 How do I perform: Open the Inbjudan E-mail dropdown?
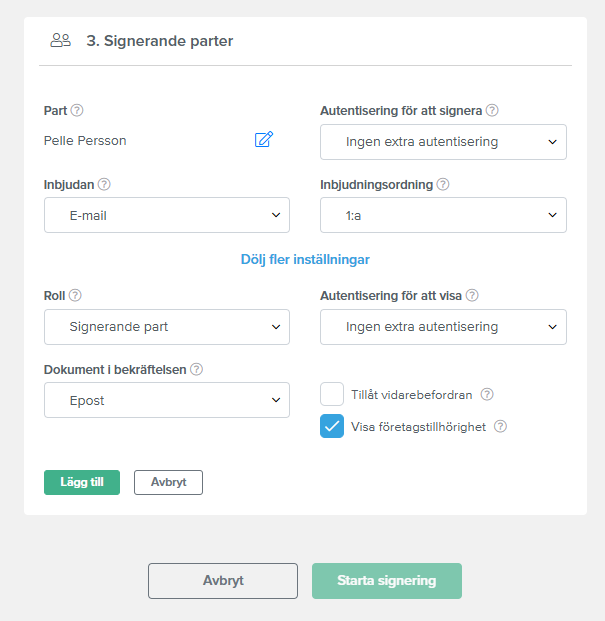click(x=167, y=215)
